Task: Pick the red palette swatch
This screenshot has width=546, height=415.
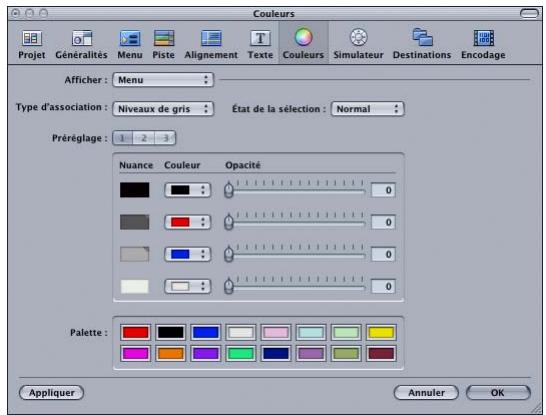Action: [135, 332]
